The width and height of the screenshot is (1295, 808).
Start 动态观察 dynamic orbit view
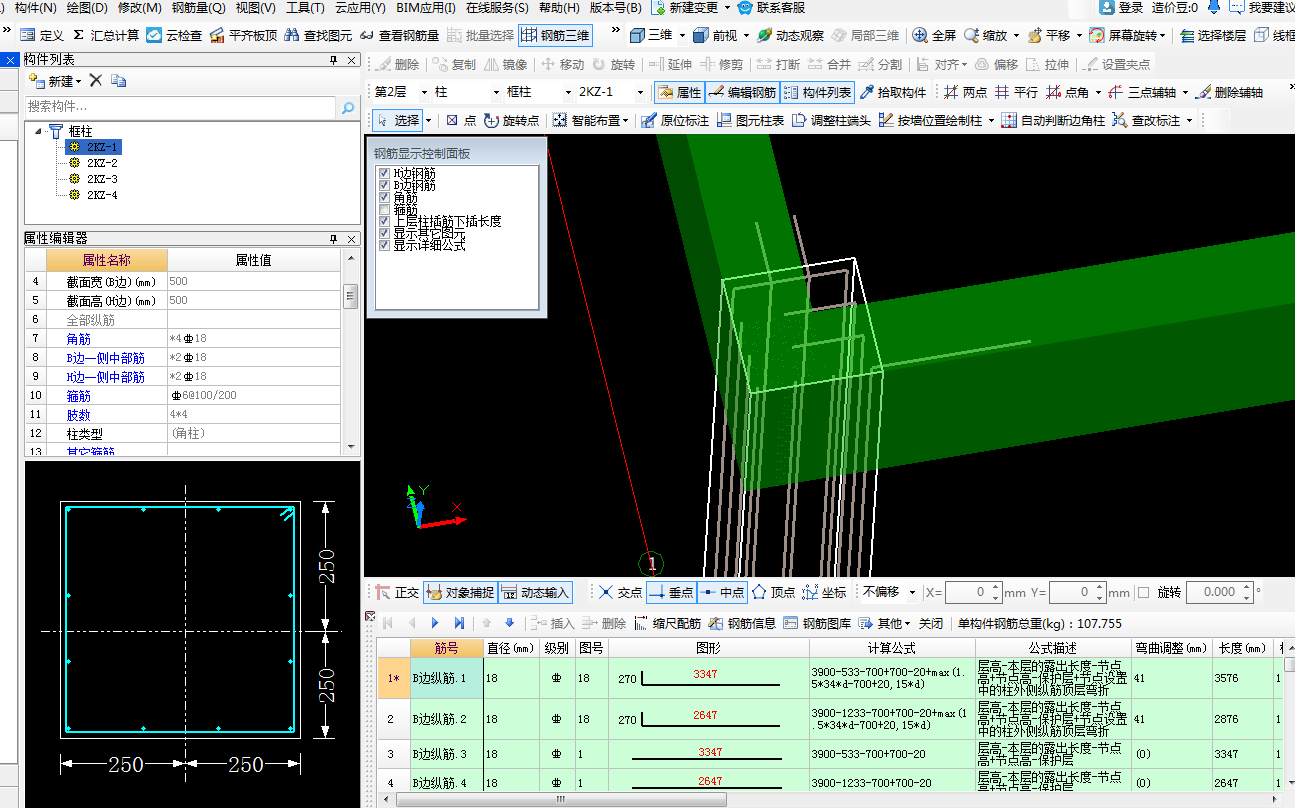tap(790, 35)
